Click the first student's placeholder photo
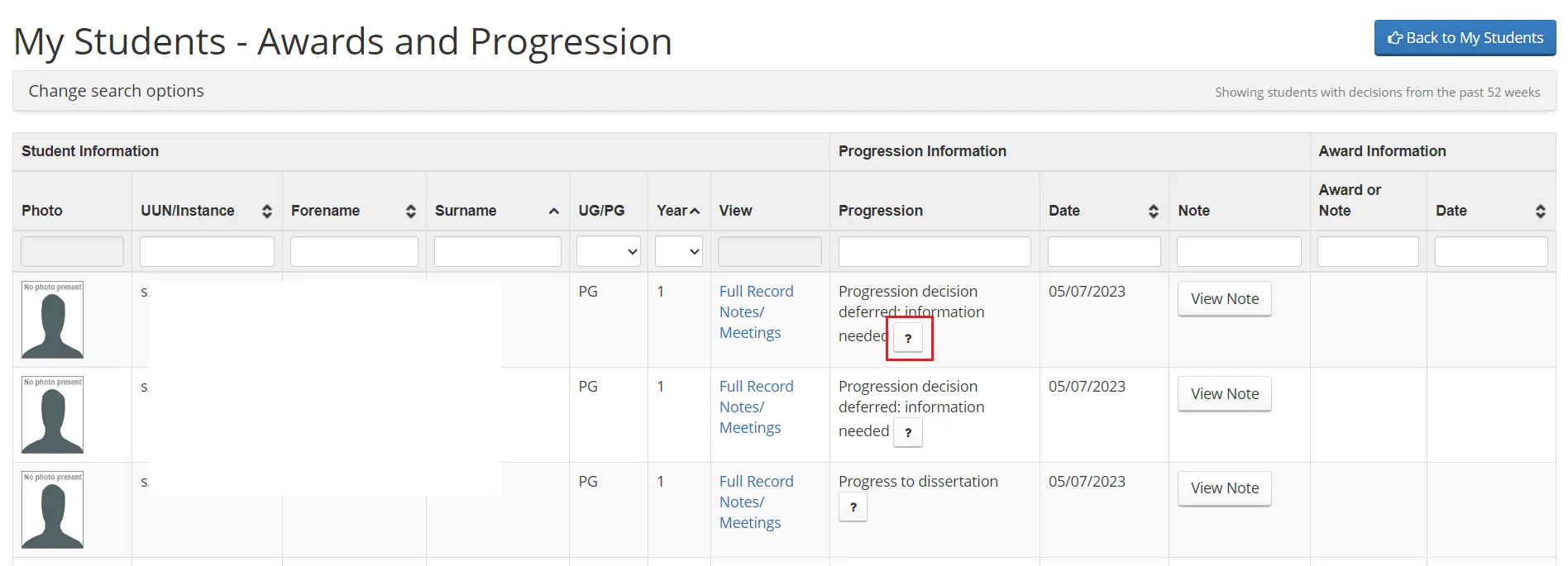Viewport: 1568px width, 566px height. 51,320
